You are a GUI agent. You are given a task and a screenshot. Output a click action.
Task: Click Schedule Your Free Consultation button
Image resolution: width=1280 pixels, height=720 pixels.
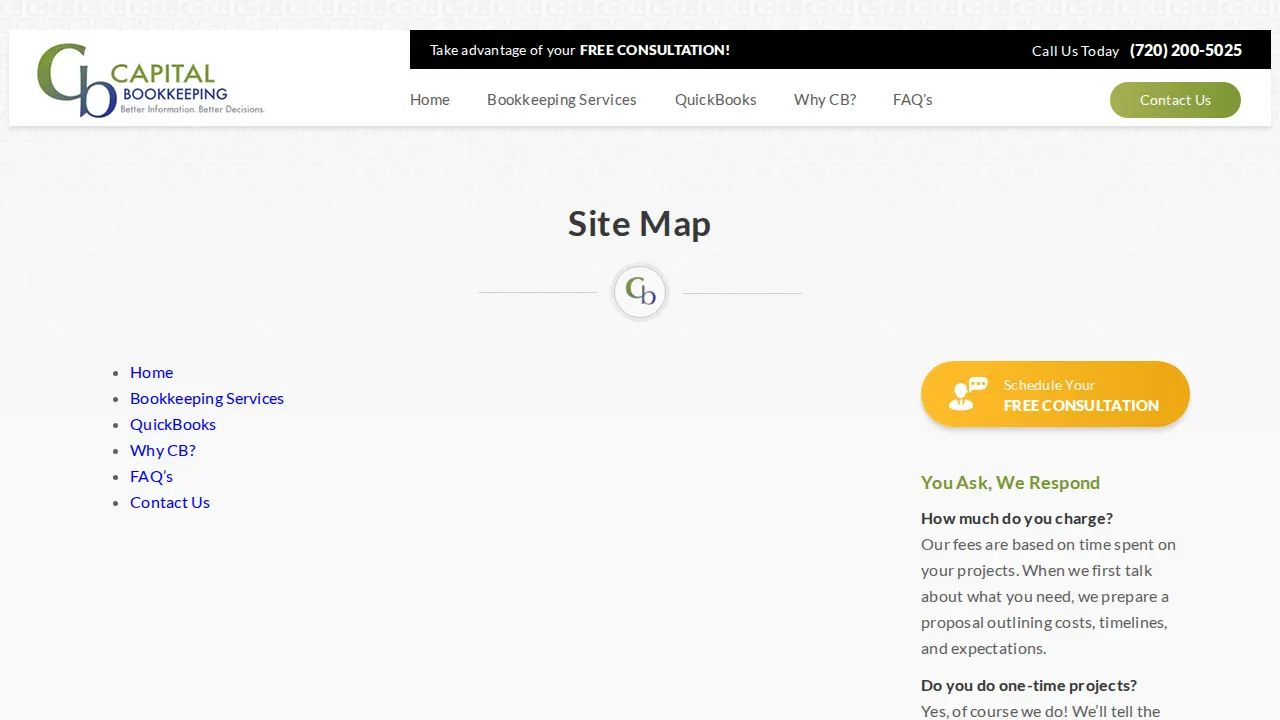click(1055, 394)
